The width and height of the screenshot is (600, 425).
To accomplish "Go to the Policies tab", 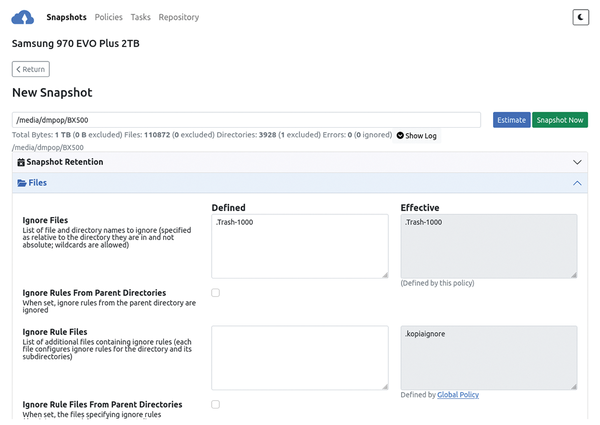I will point(109,17).
